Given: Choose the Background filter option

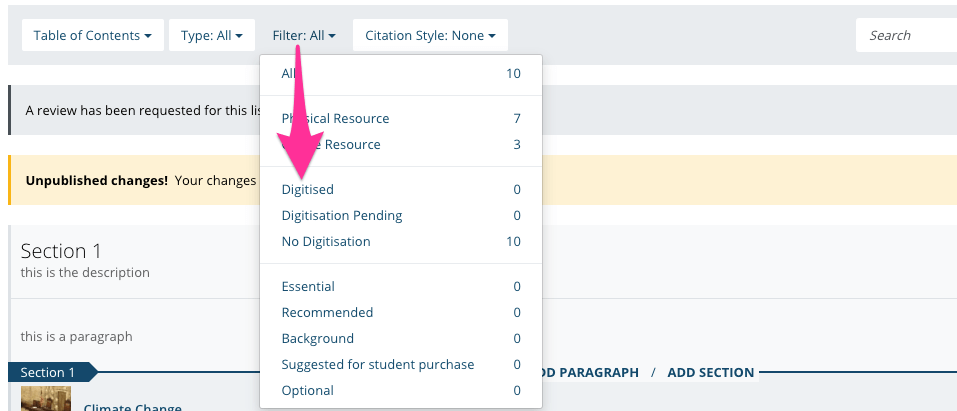Looking at the screenshot, I should point(400,338).
